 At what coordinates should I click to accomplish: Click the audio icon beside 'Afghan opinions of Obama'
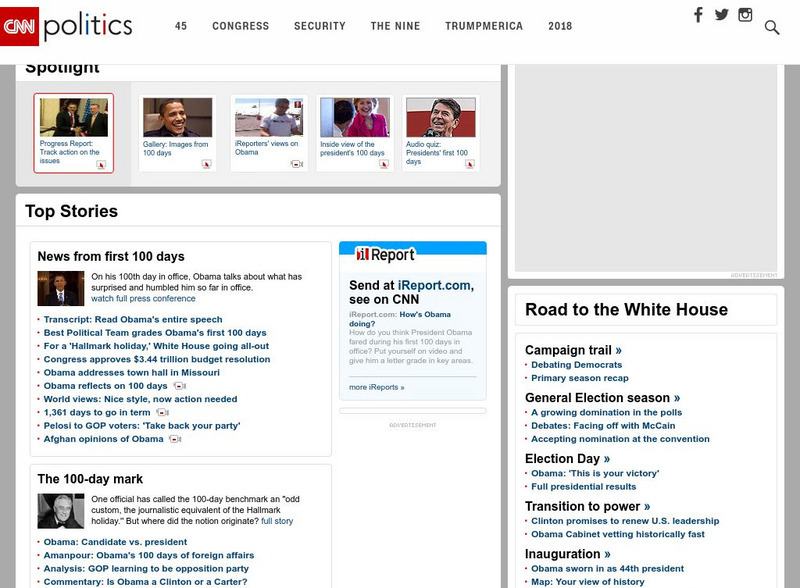pos(172,438)
